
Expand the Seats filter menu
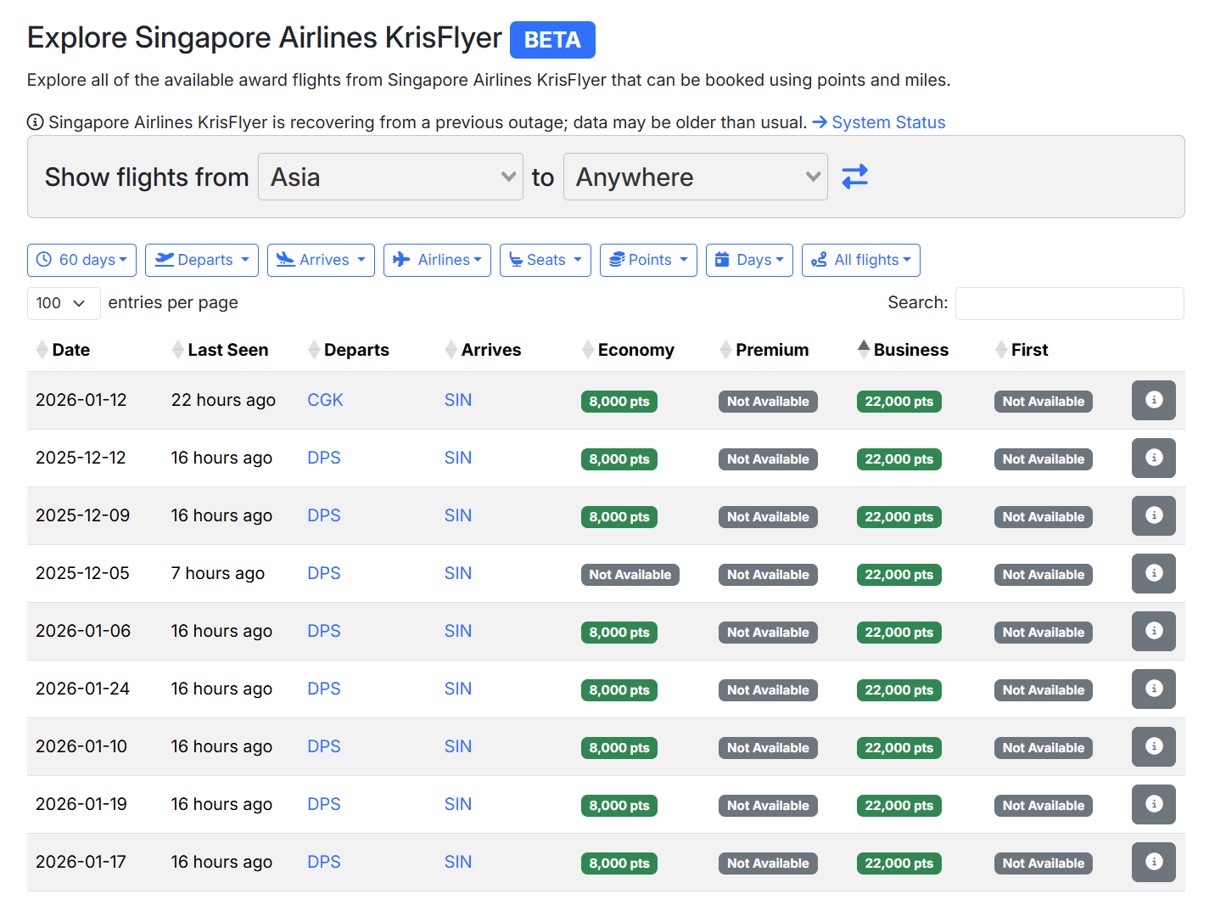pyautogui.click(x=545, y=260)
